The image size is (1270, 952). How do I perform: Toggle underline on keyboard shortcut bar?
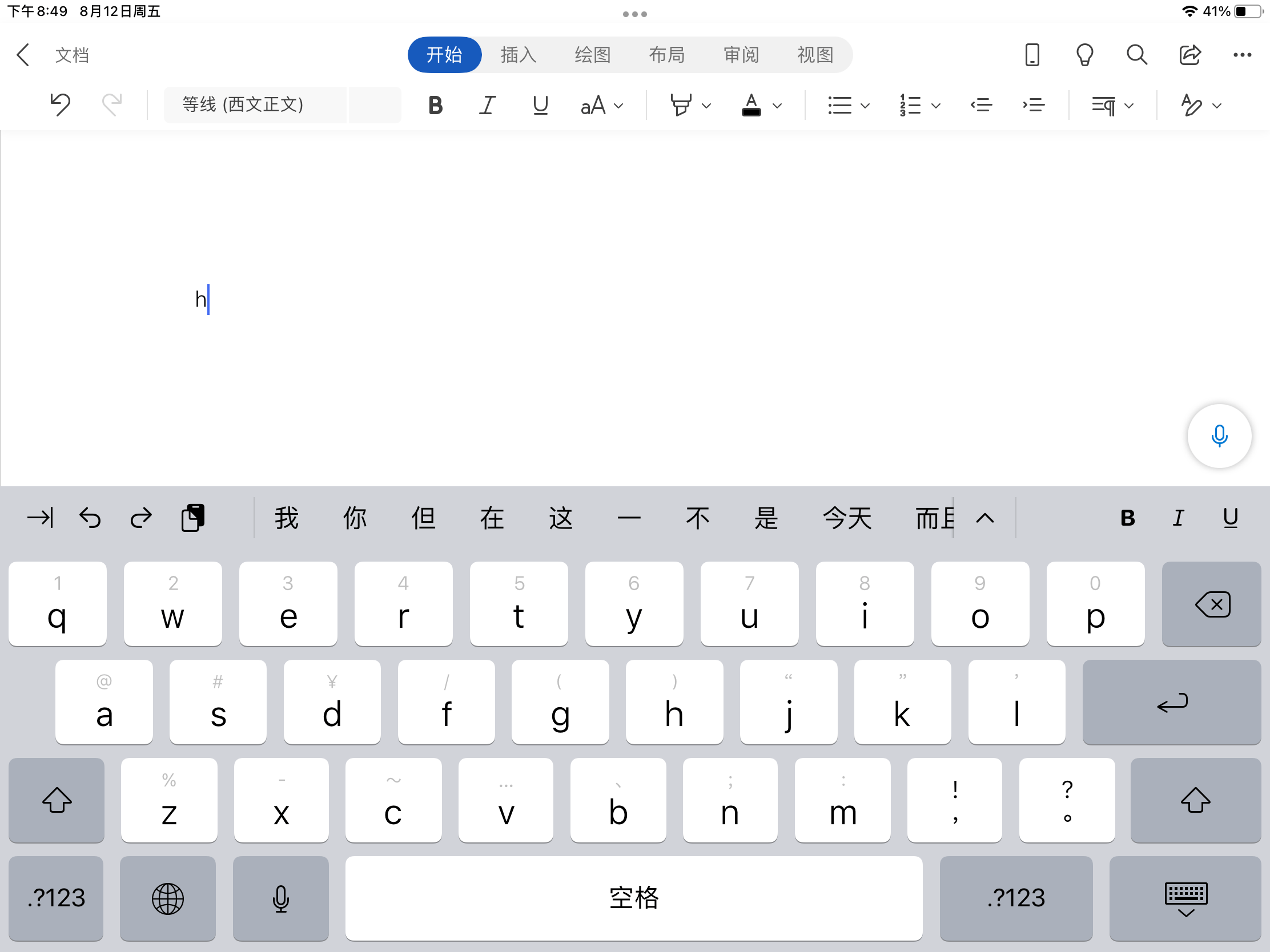point(1230,518)
